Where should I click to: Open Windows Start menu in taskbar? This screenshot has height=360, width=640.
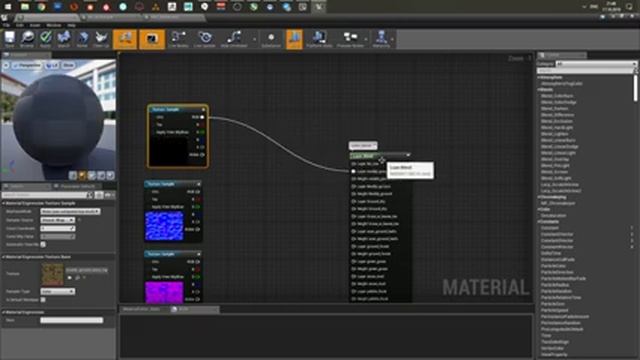point(8,7)
